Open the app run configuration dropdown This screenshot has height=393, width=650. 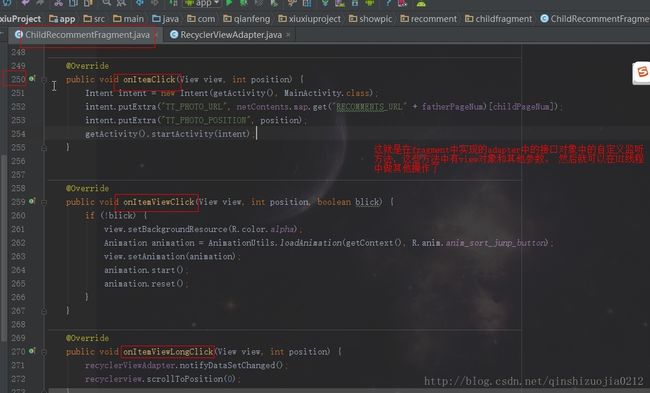[x=202, y=3]
